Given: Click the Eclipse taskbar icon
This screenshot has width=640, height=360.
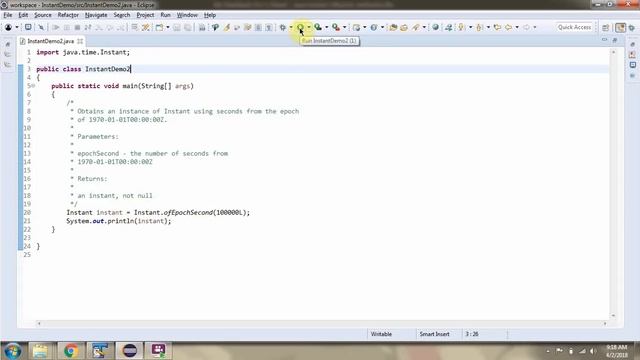Looking at the screenshot, I should [x=130, y=351].
